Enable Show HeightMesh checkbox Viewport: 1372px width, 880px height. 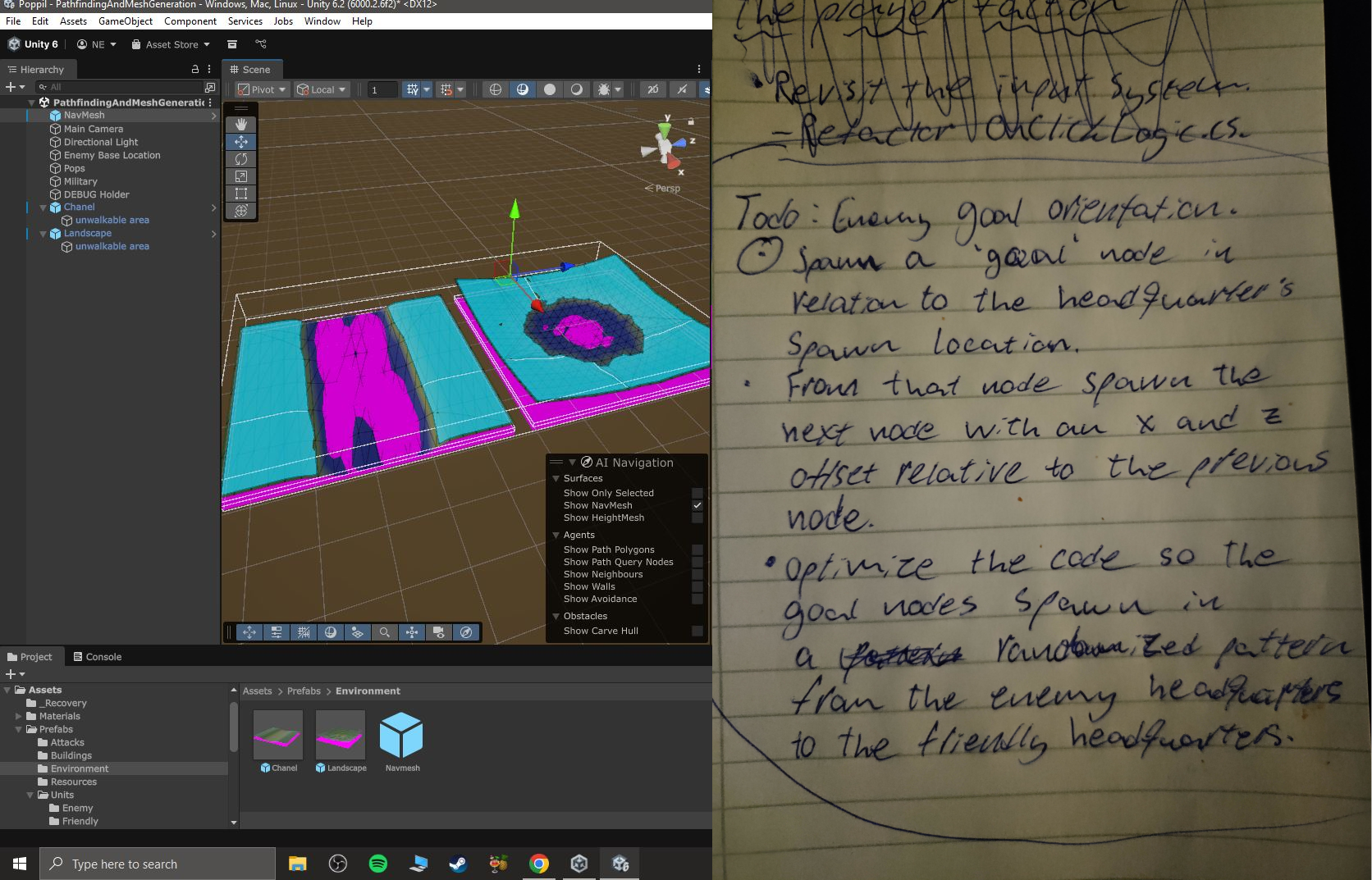click(x=697, y=518)
